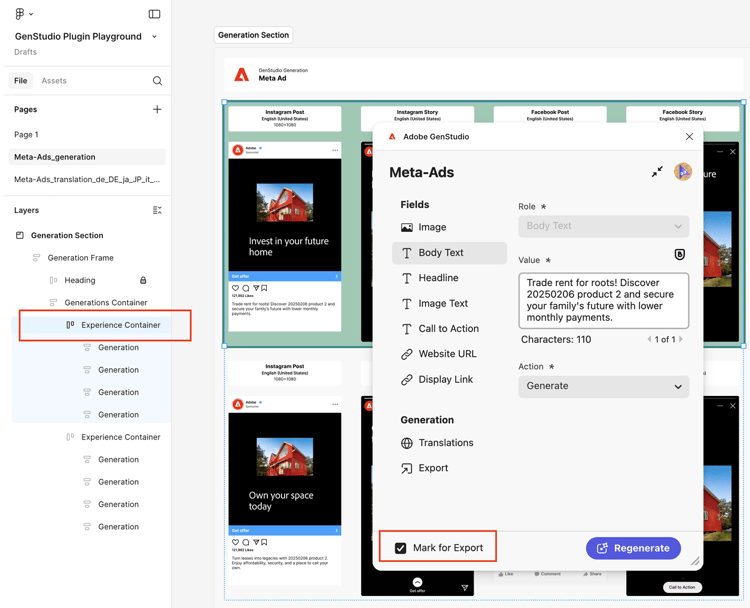750x608 pixels.
Task: Select GenStudio Plugin Playground file title
Action: click(x=78, y=36)
